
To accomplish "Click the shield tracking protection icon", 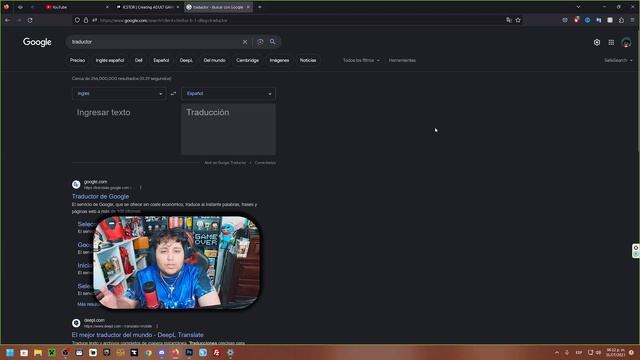I will point(77,20).
